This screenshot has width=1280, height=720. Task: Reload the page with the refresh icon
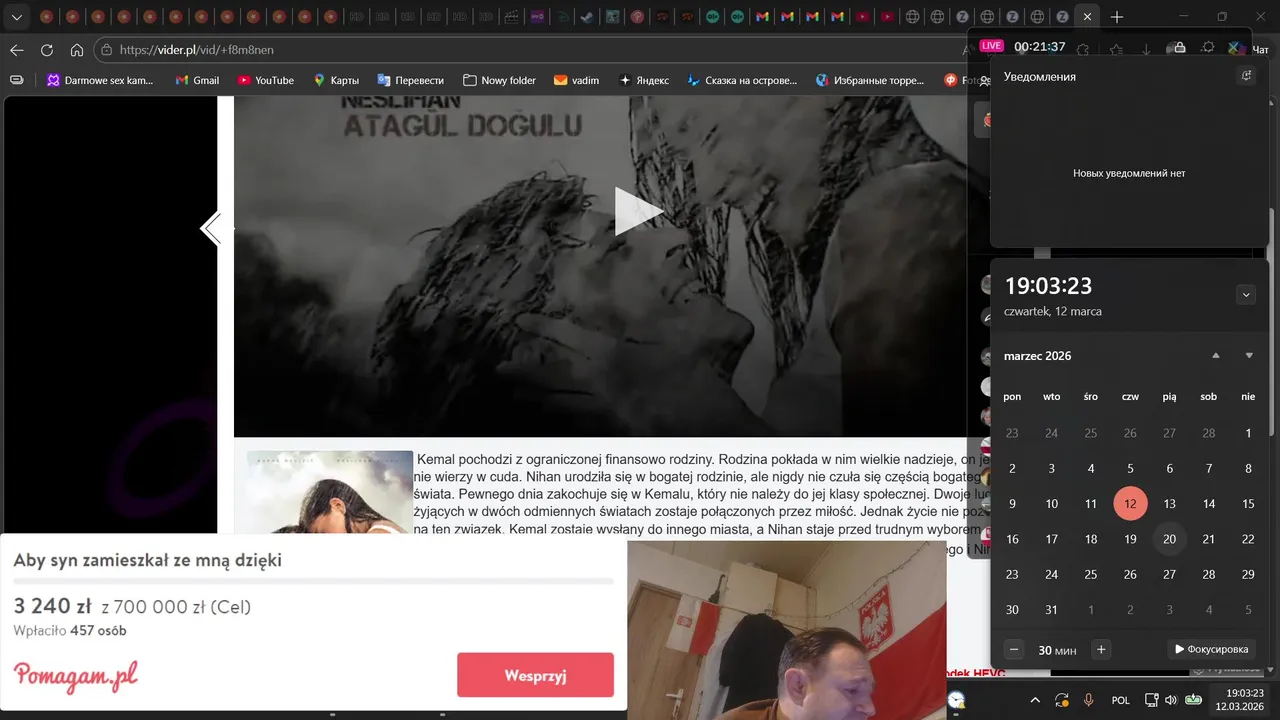[47, 50]
